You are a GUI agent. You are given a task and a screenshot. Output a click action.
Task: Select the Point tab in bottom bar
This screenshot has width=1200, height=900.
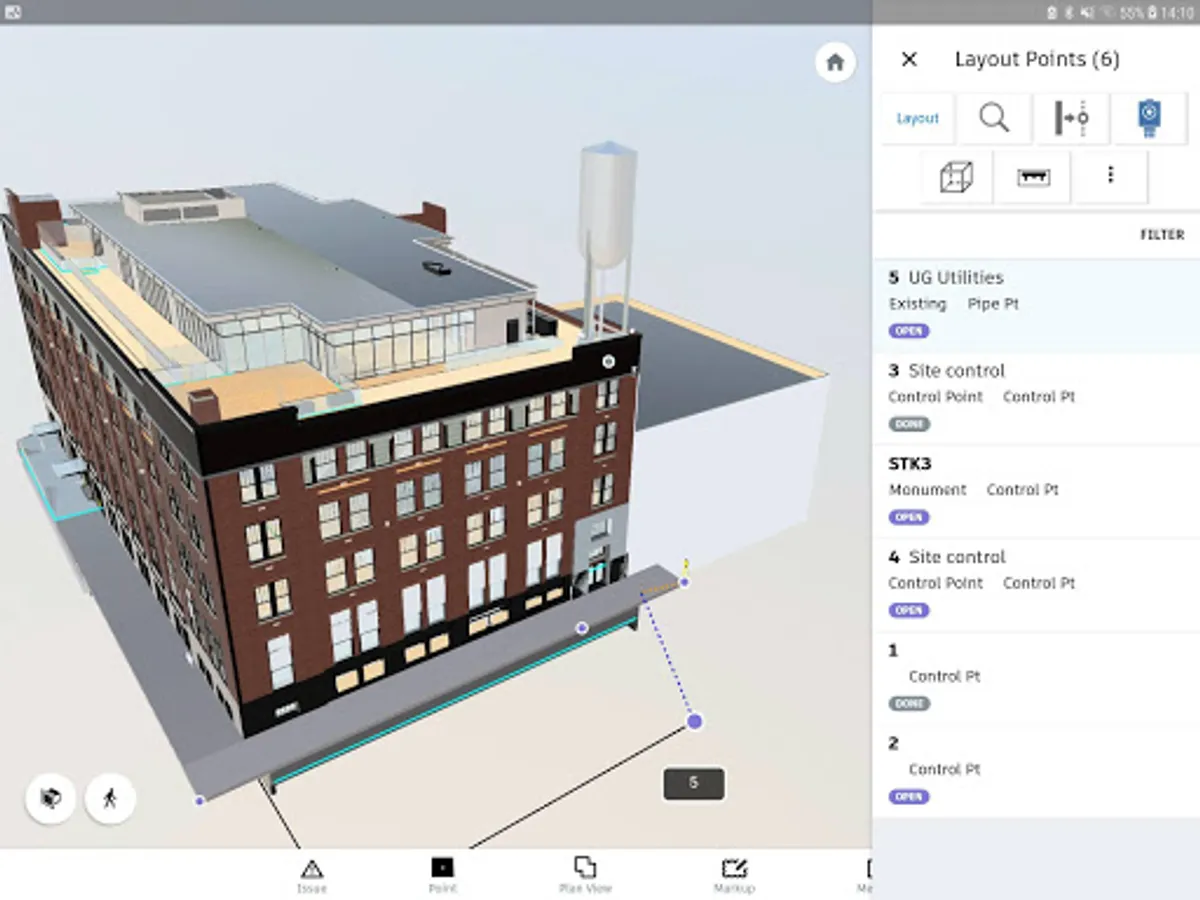pos(442,875)
